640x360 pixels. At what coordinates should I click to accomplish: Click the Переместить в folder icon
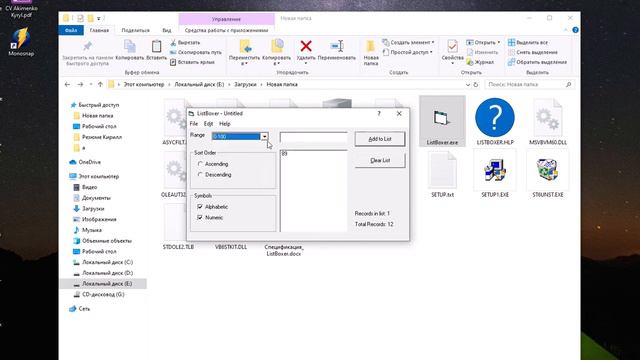click(244, 46)
